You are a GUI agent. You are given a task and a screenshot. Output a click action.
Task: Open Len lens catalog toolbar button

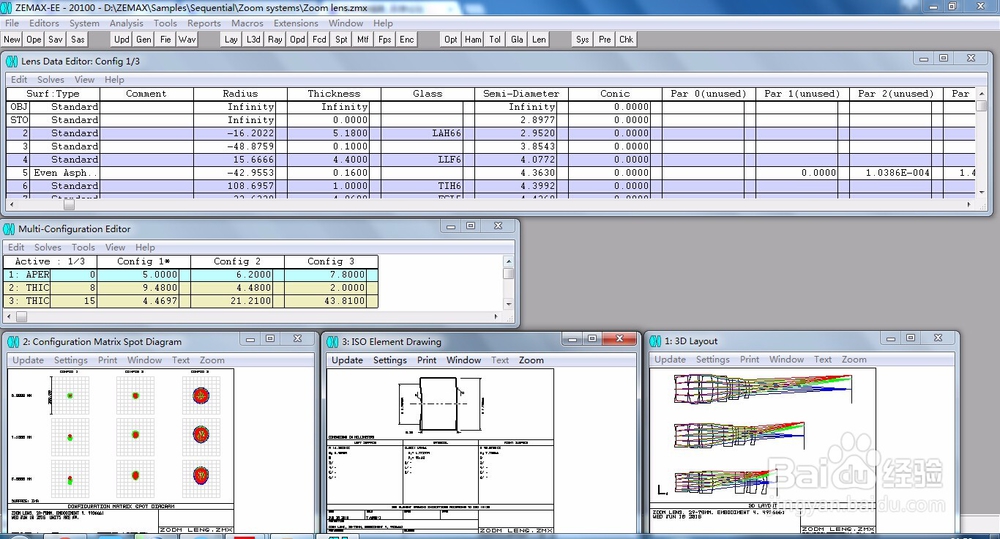(539, 40)
